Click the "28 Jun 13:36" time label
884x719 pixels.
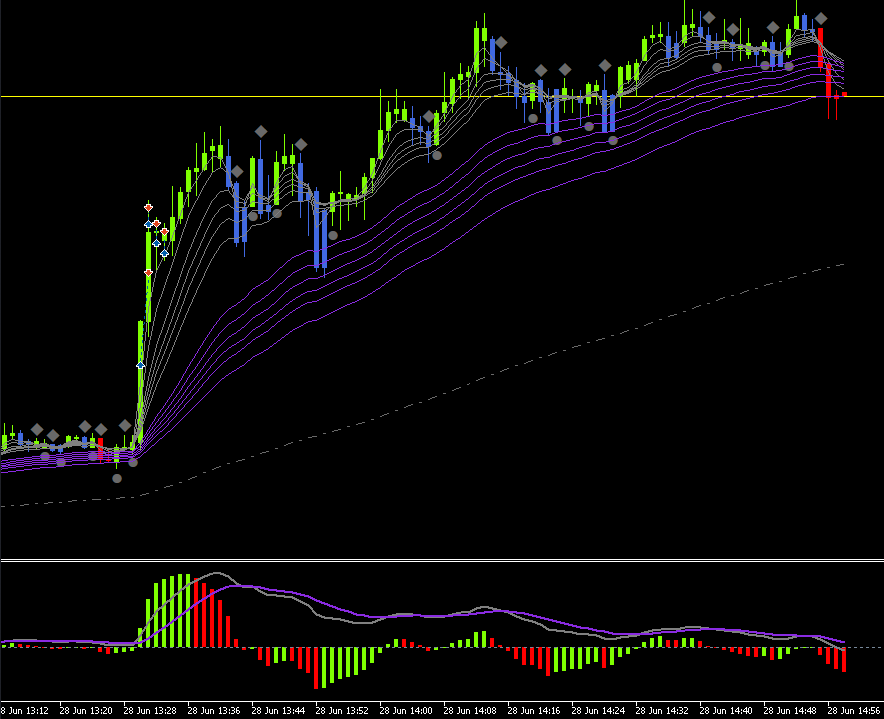click(x=214, y=711)
